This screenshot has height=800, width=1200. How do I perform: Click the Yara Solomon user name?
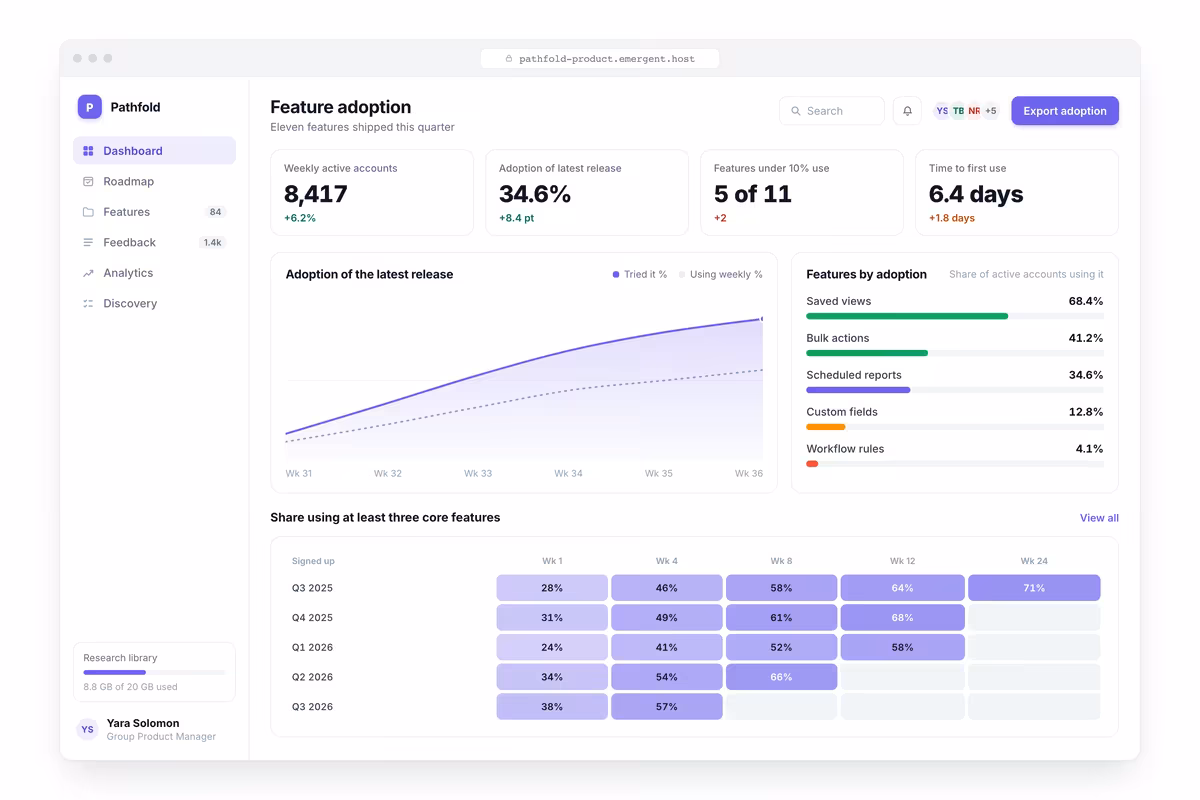pos(143,723)
